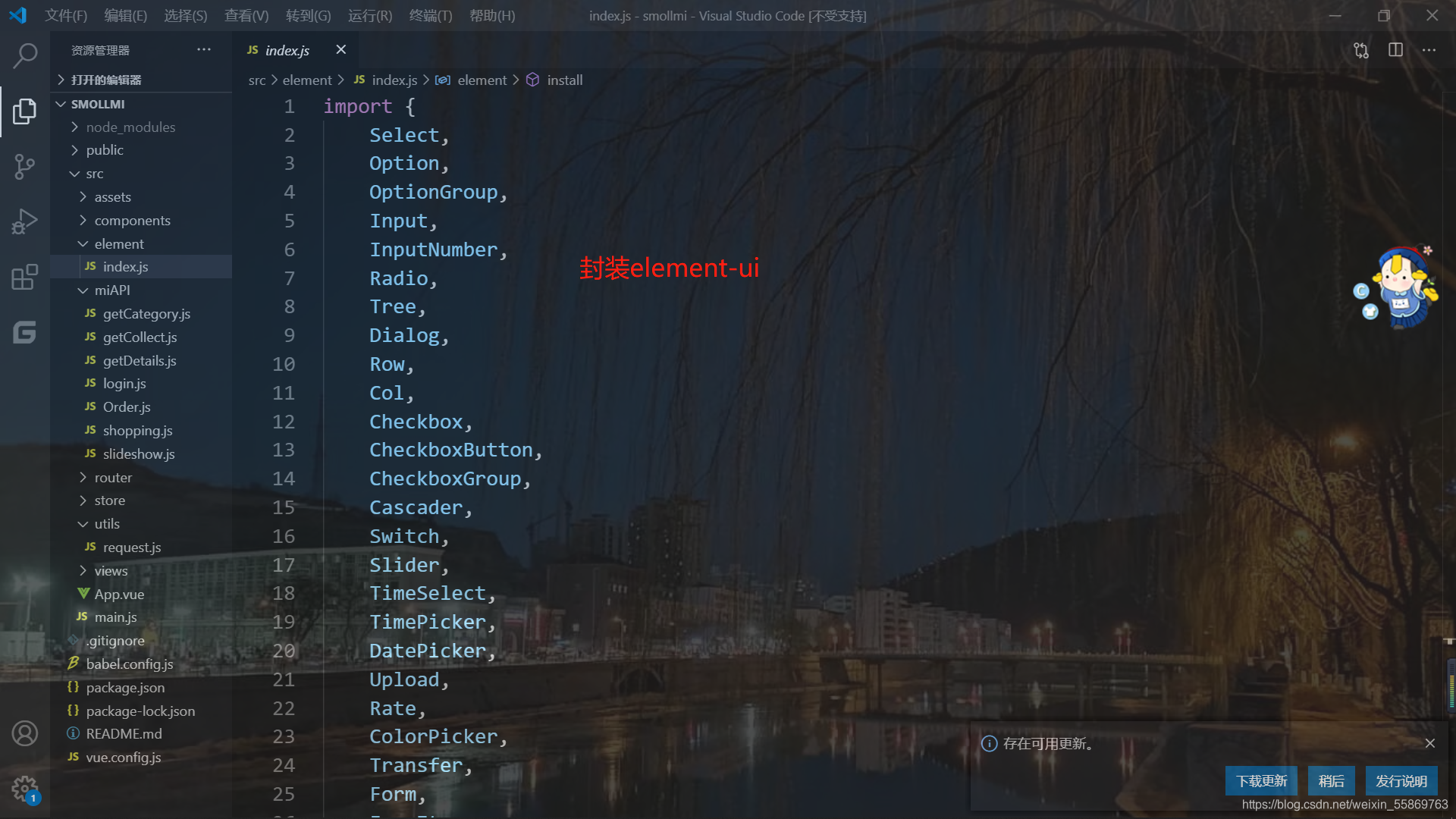Expand the router folder

click(112, 478)
